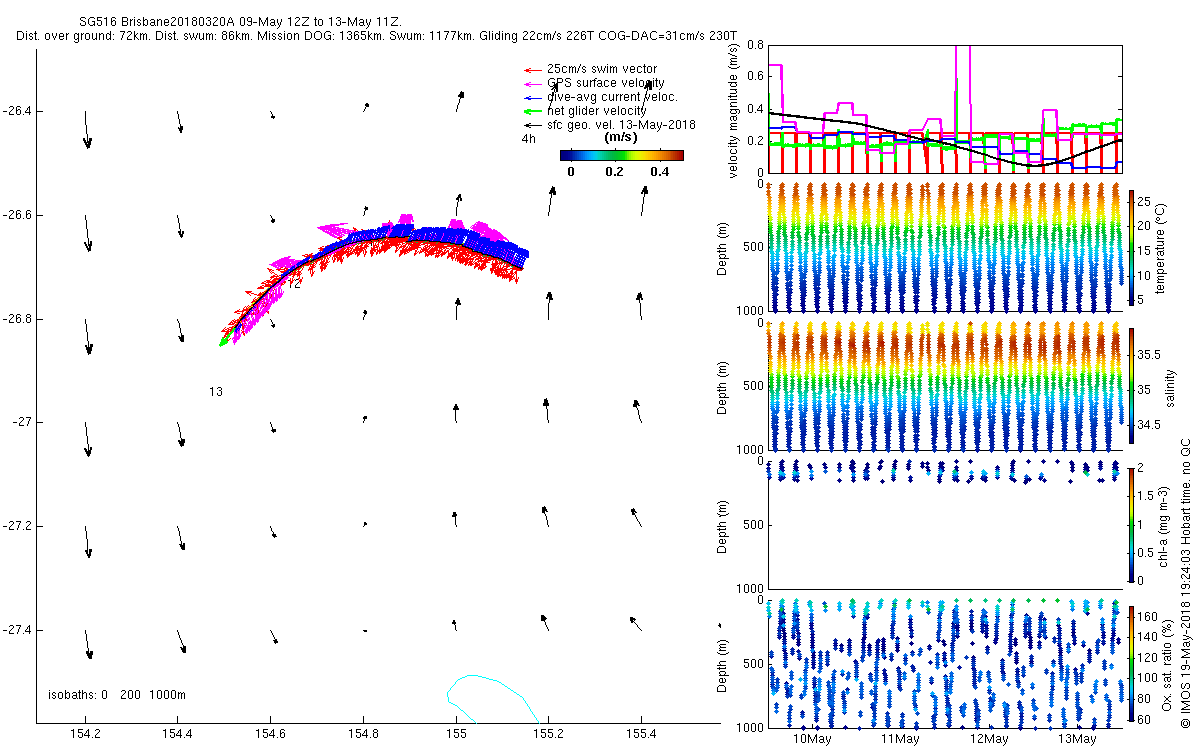The height and width of the screenshot is (750, 1200).
Task: Click the chl-a colorbar
Action: coord(1131,524)
